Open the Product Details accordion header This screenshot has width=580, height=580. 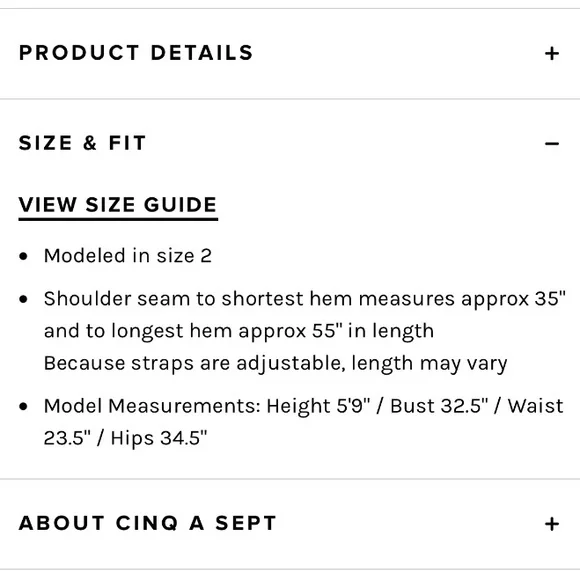point(290,53)
